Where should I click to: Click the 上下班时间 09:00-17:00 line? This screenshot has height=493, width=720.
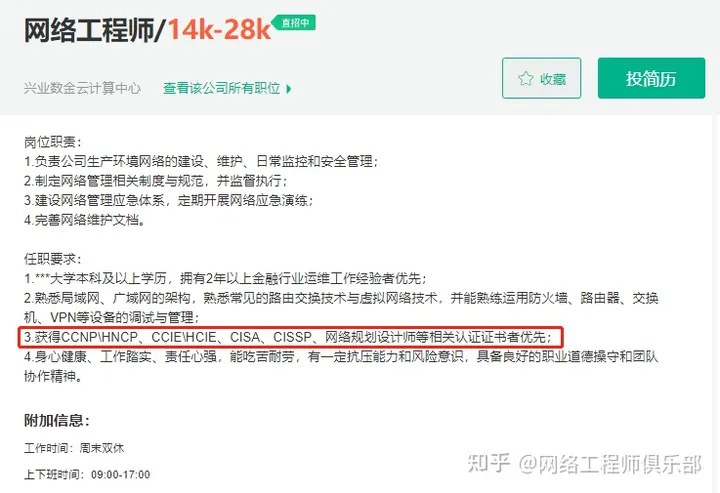point(87,474)
